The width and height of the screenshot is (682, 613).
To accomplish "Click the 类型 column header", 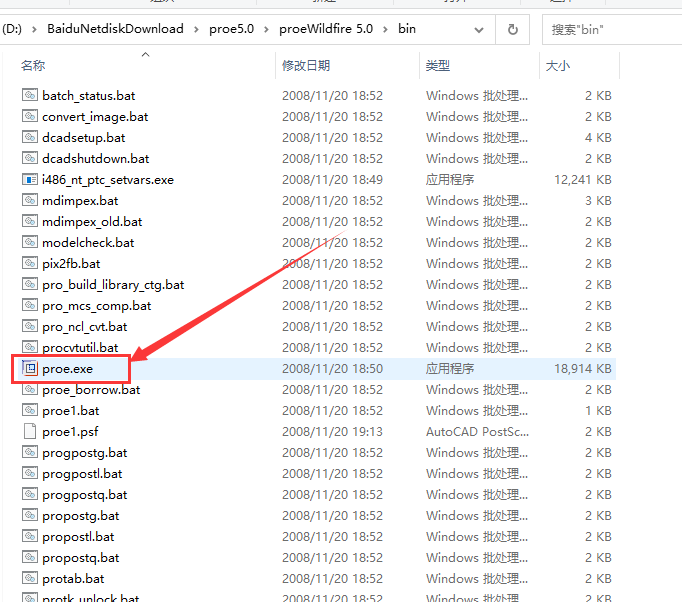I will pos(438,66).
